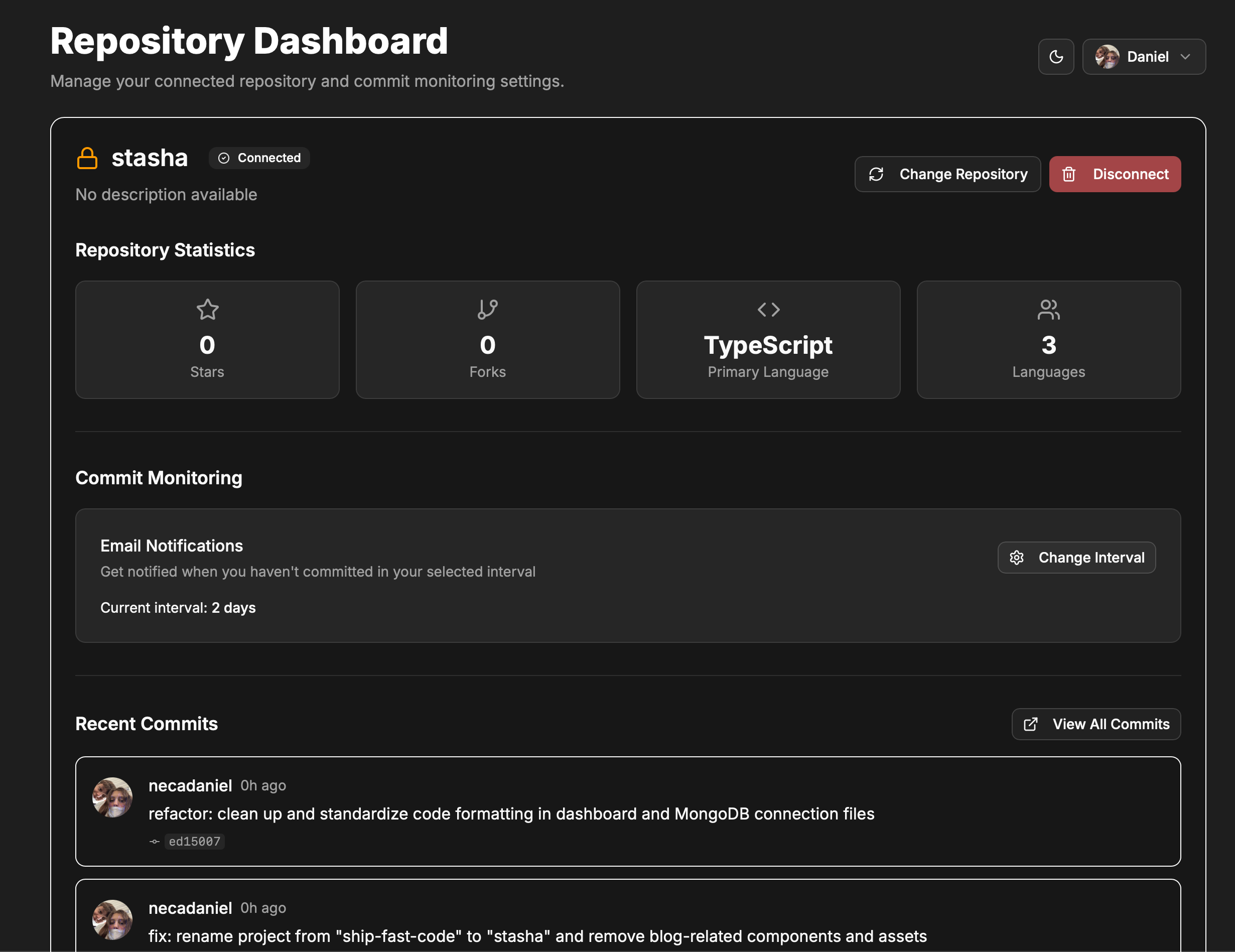Screen dimensions: 1235x952
Task: Click the 'Recent Commits' heading
Action: click(x=147, y=724)
